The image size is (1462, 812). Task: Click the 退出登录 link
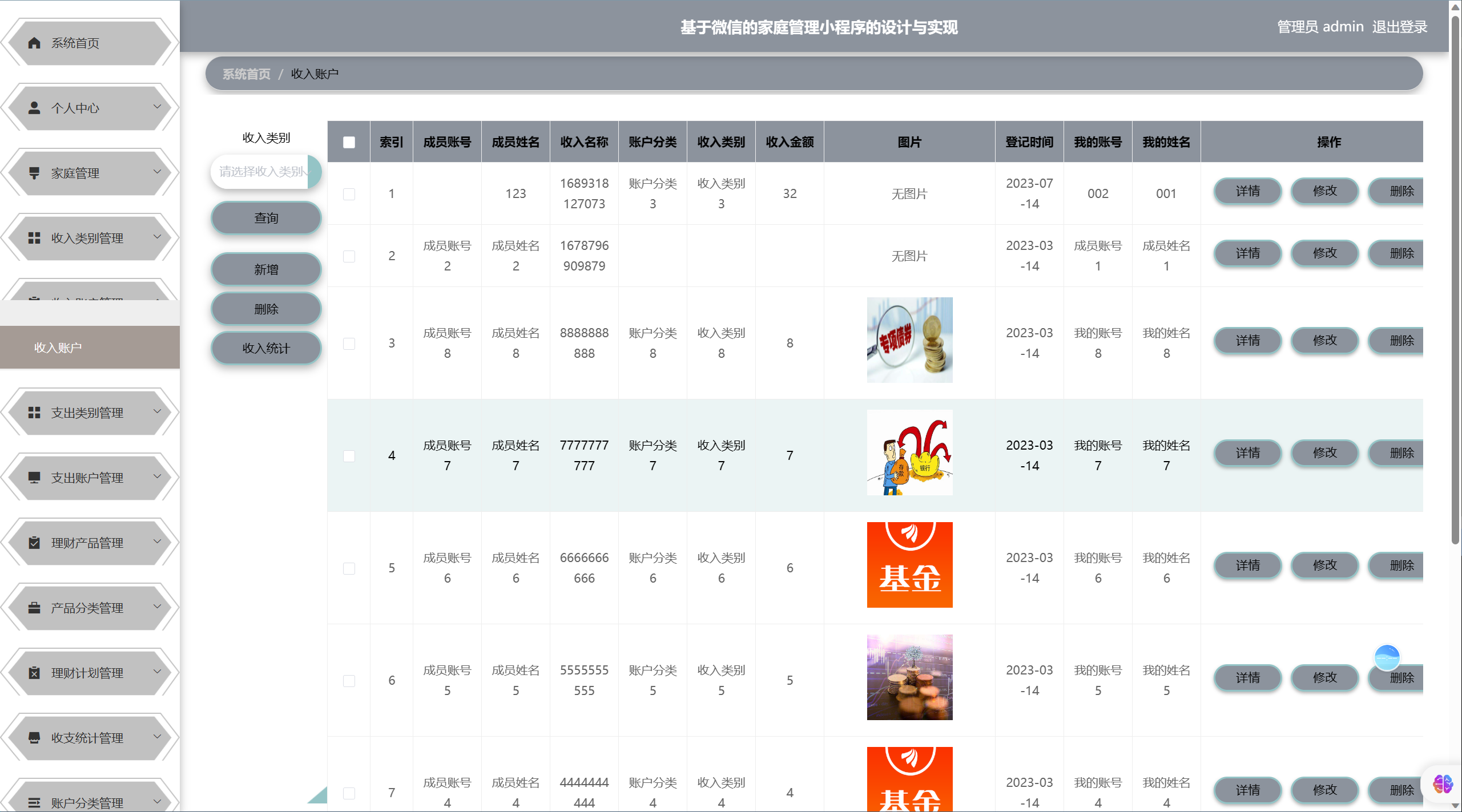[x=1399, y=27]
